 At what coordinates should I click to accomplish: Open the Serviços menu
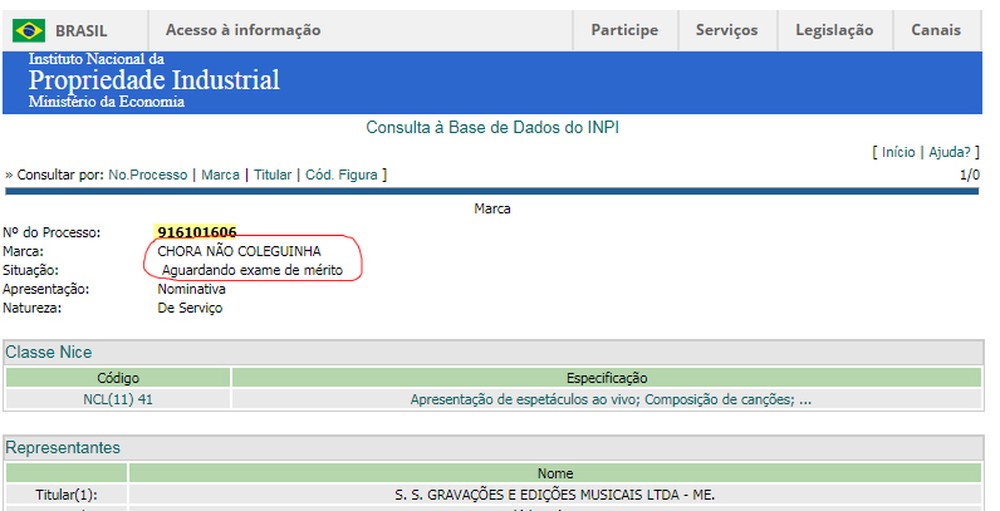click(726, 30)
